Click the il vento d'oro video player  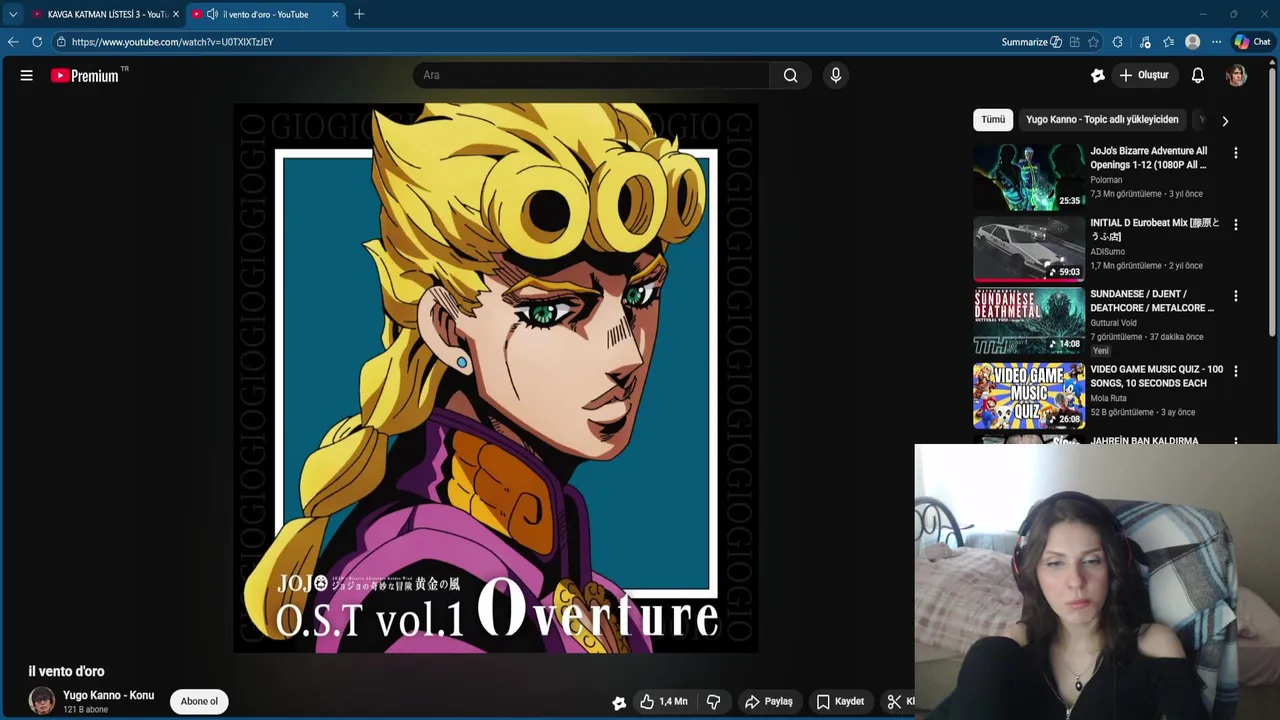(496, 378)
